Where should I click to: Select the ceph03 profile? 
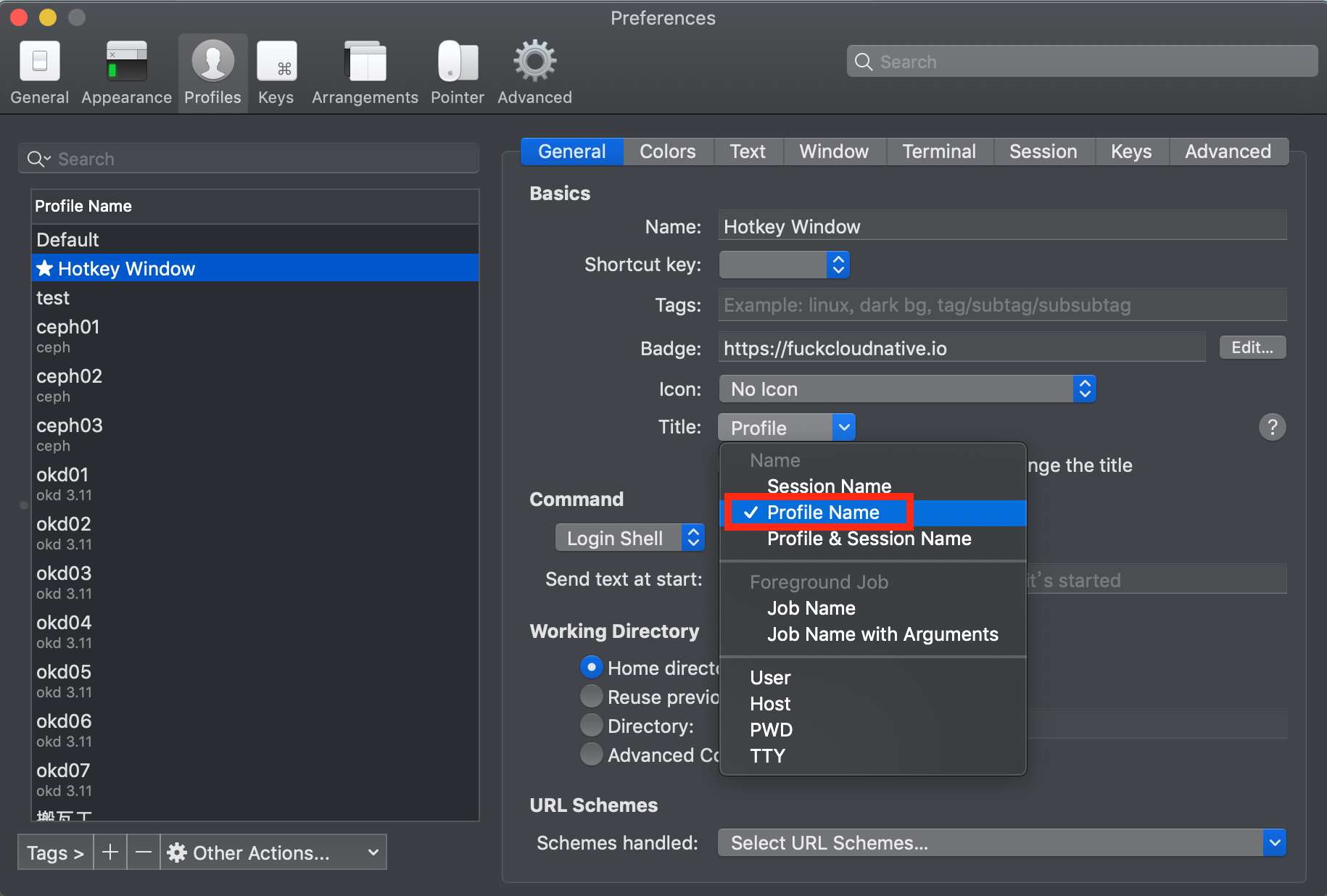255,434
